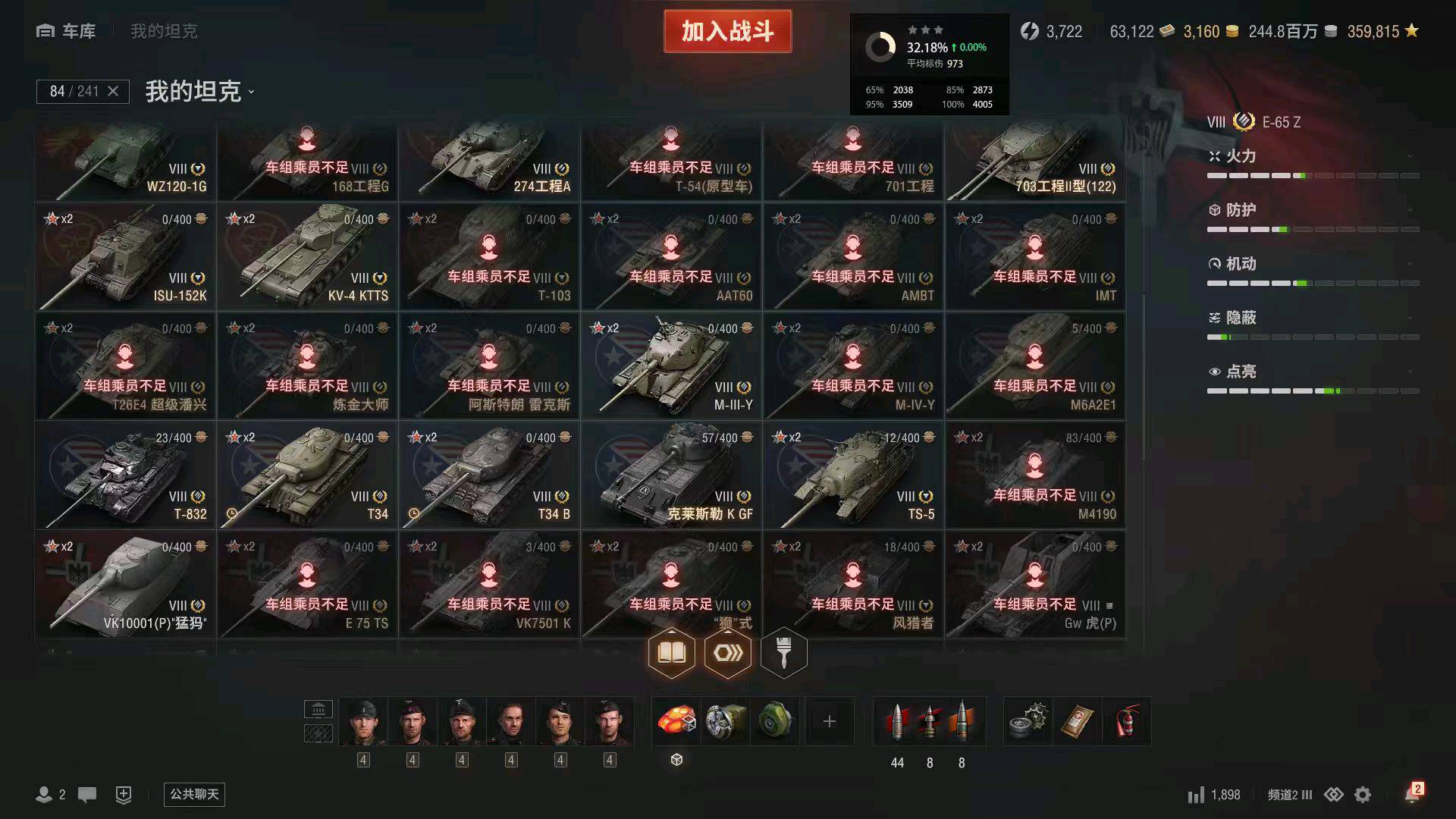Click the 加入战斗 button

(728, 31)
